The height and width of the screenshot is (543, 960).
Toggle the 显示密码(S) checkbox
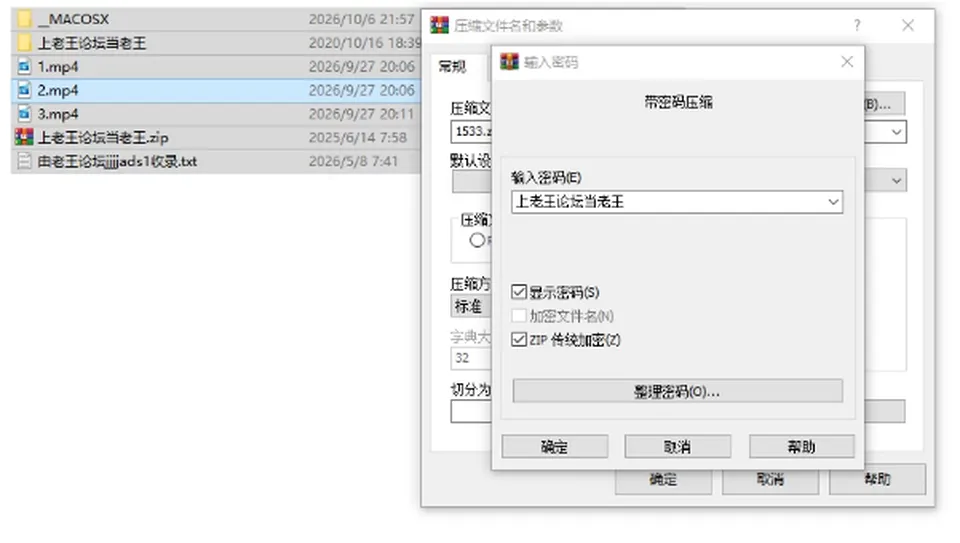(x=519, y=292)
